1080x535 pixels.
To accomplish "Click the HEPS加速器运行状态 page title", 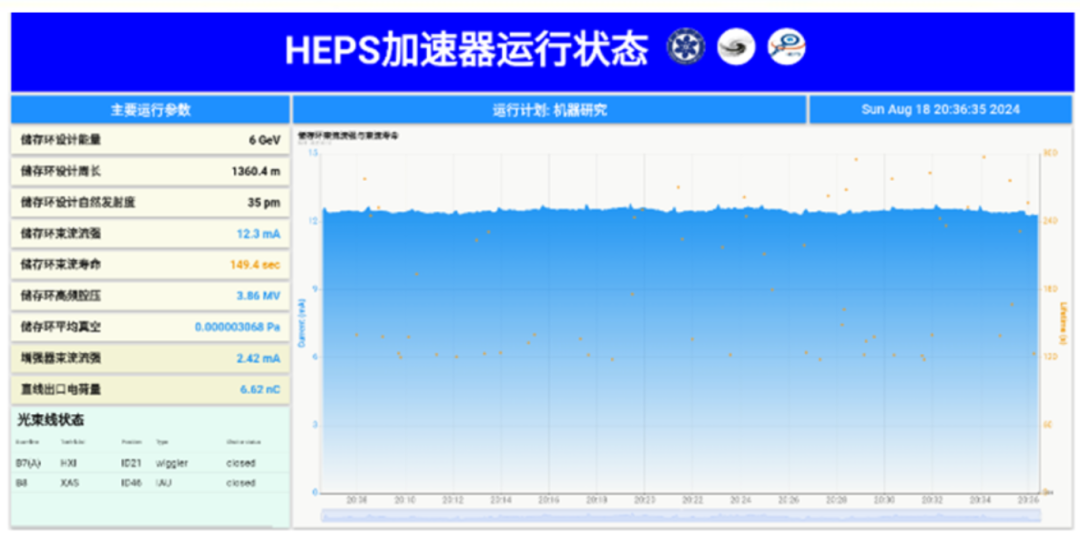I will tap(466, 49).
